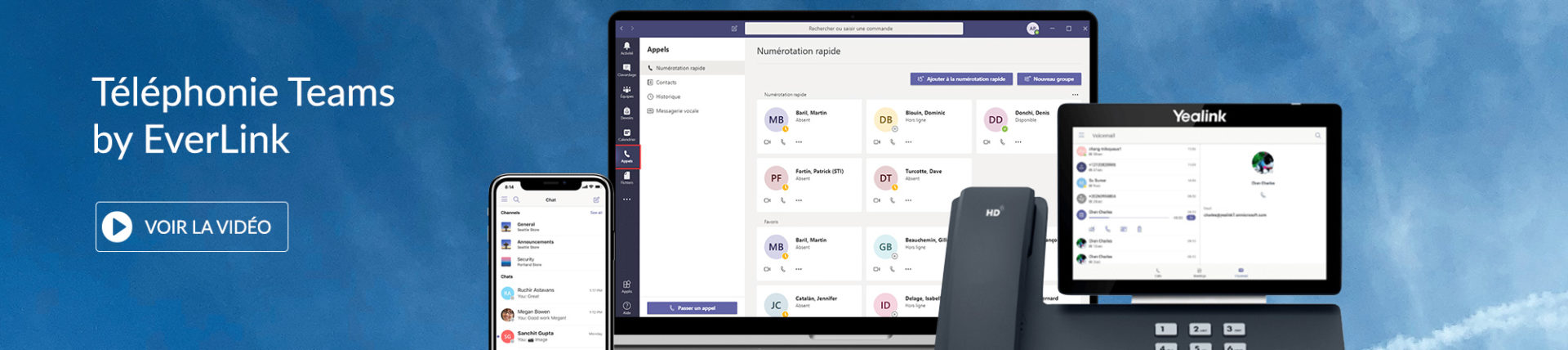Click the GB avatar of Beauchemin in Favoris
This screenshot has width=1568, height=350.
885,246
